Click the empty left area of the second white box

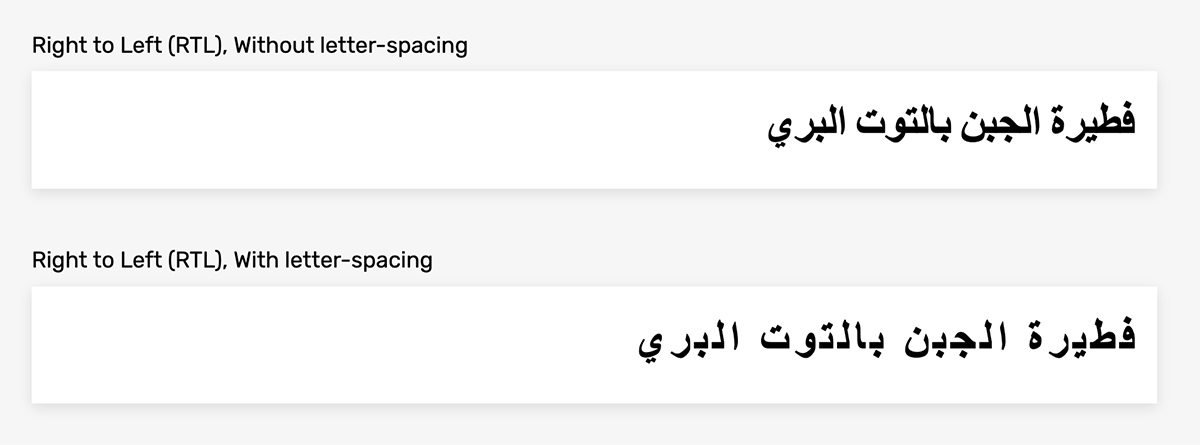pos(300,345)
